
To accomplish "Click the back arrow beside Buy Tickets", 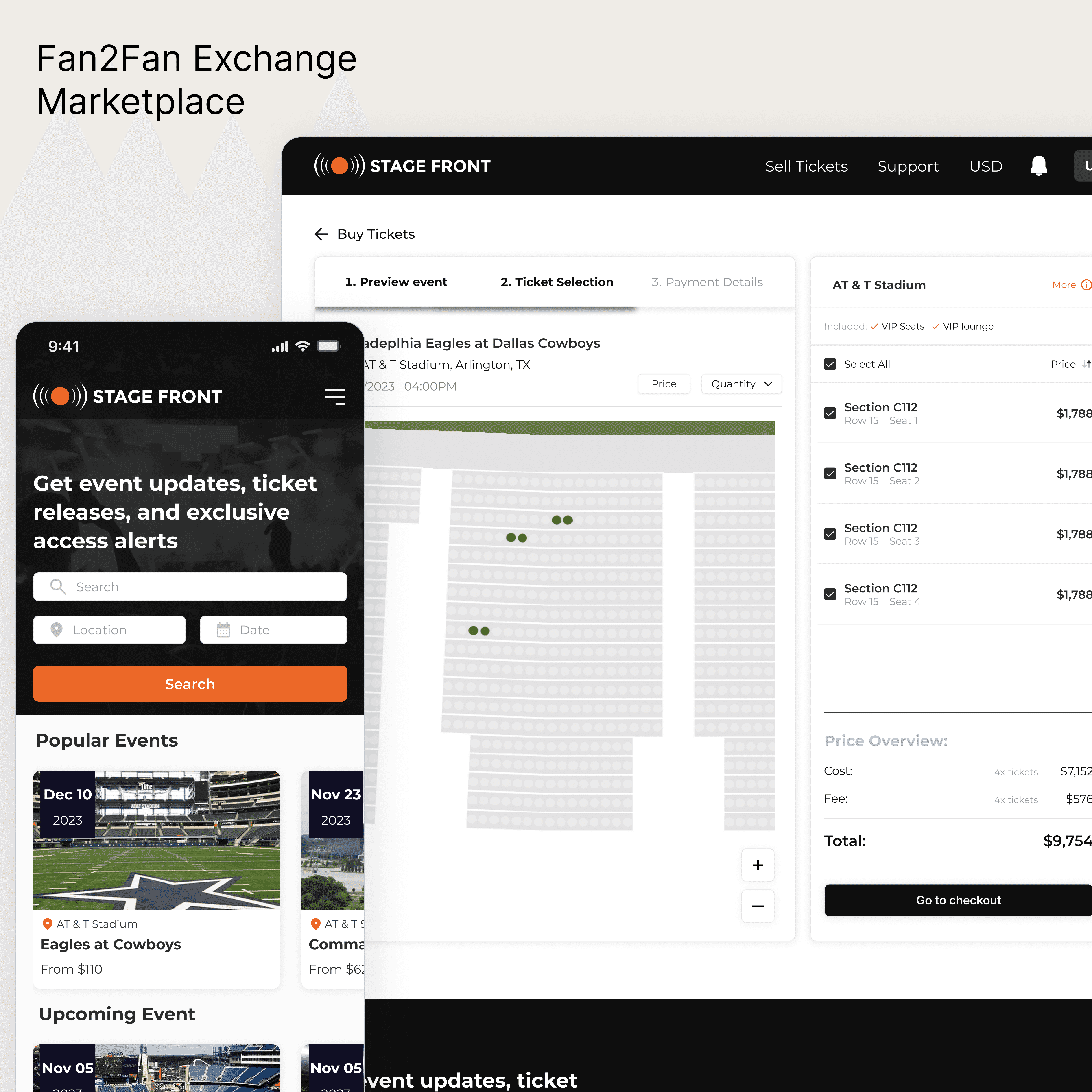I will [321, 234].
